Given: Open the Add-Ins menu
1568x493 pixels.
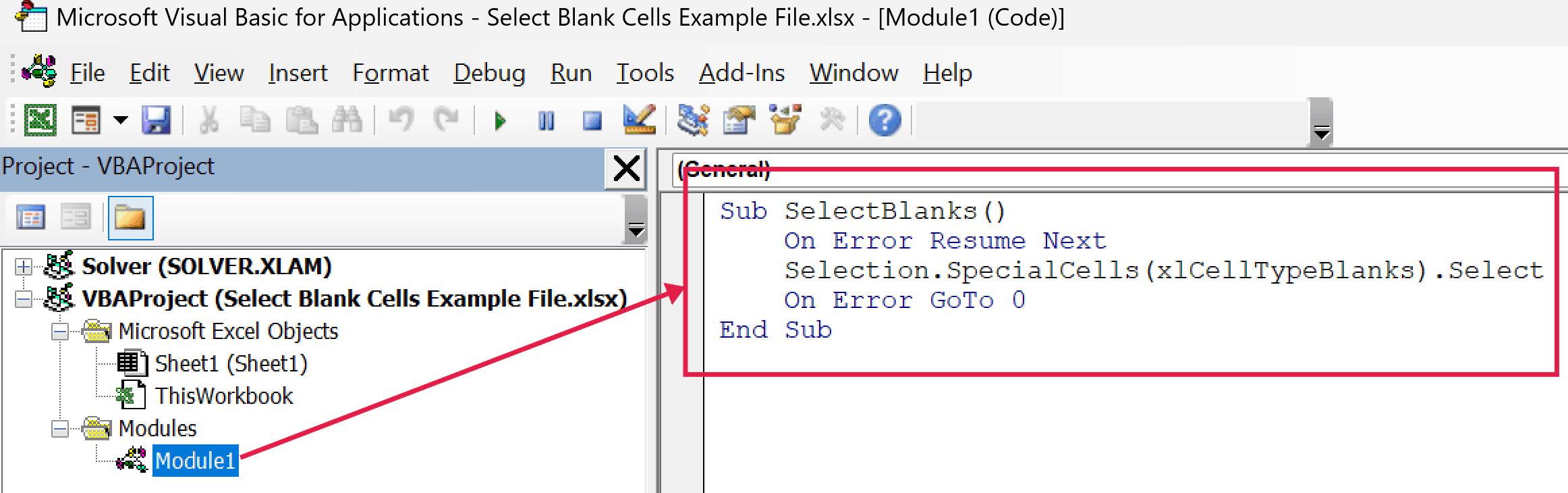Looking at the screenshot, I should (741, 73).
